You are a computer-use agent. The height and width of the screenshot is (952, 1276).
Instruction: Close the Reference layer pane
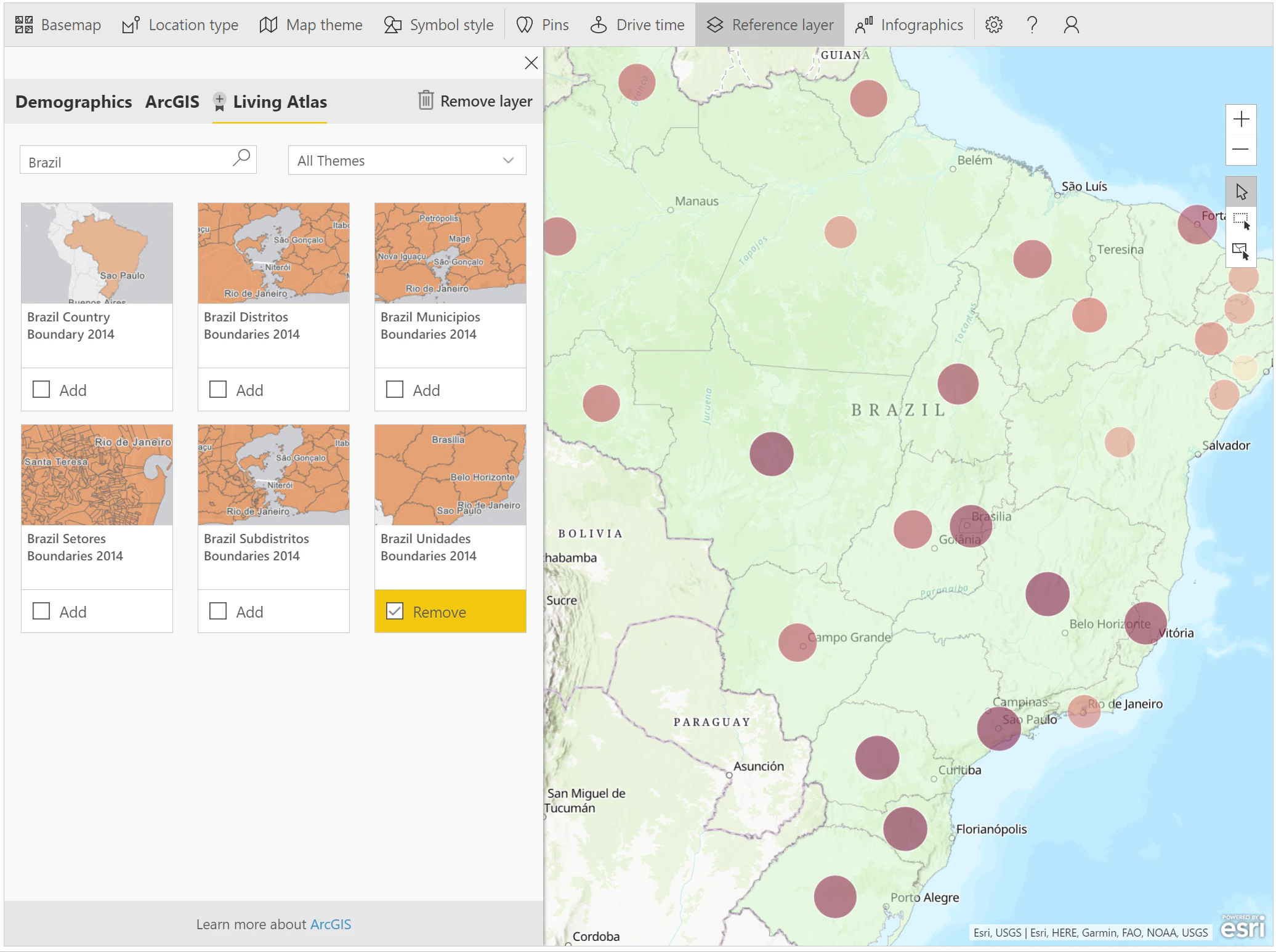pyautogui.click(x=531, y=63)
